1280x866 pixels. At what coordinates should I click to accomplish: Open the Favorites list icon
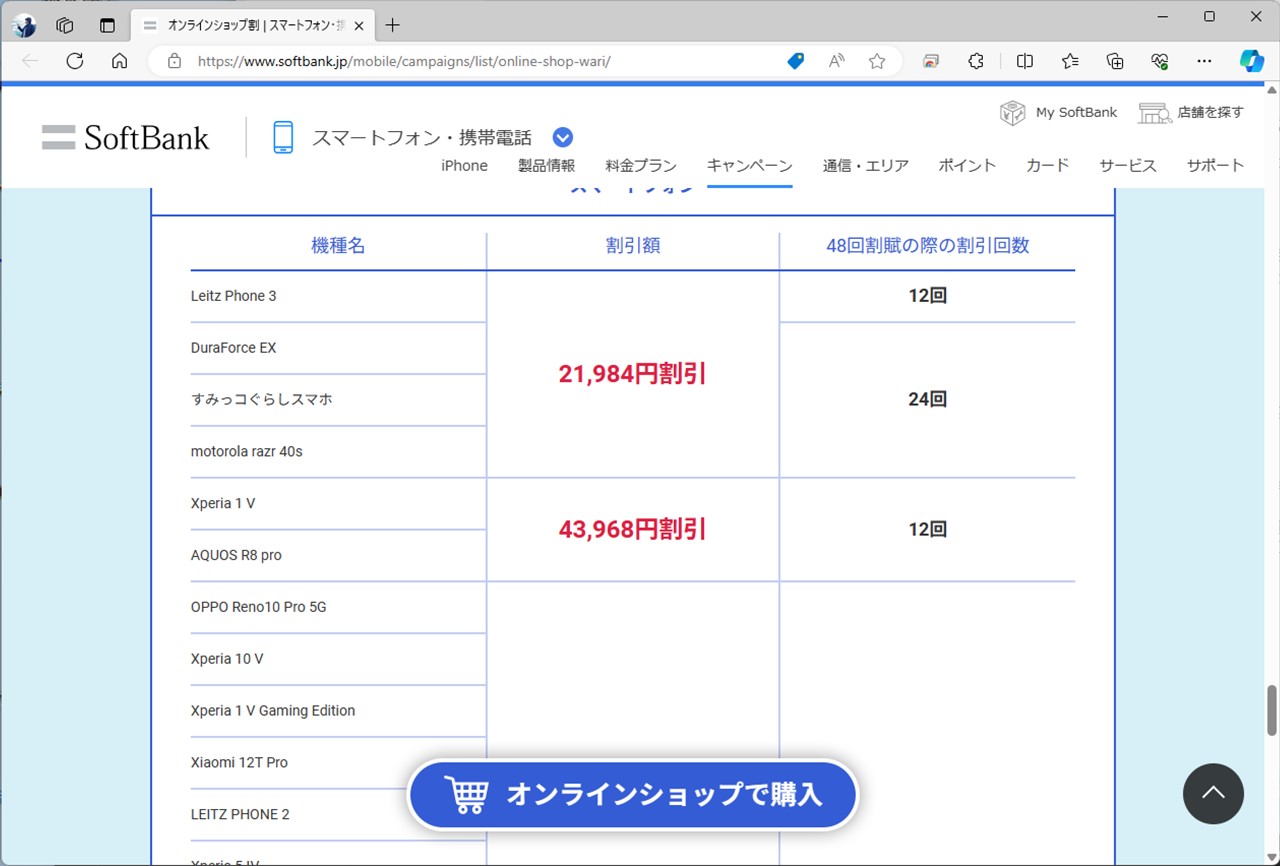[1070, 61]
